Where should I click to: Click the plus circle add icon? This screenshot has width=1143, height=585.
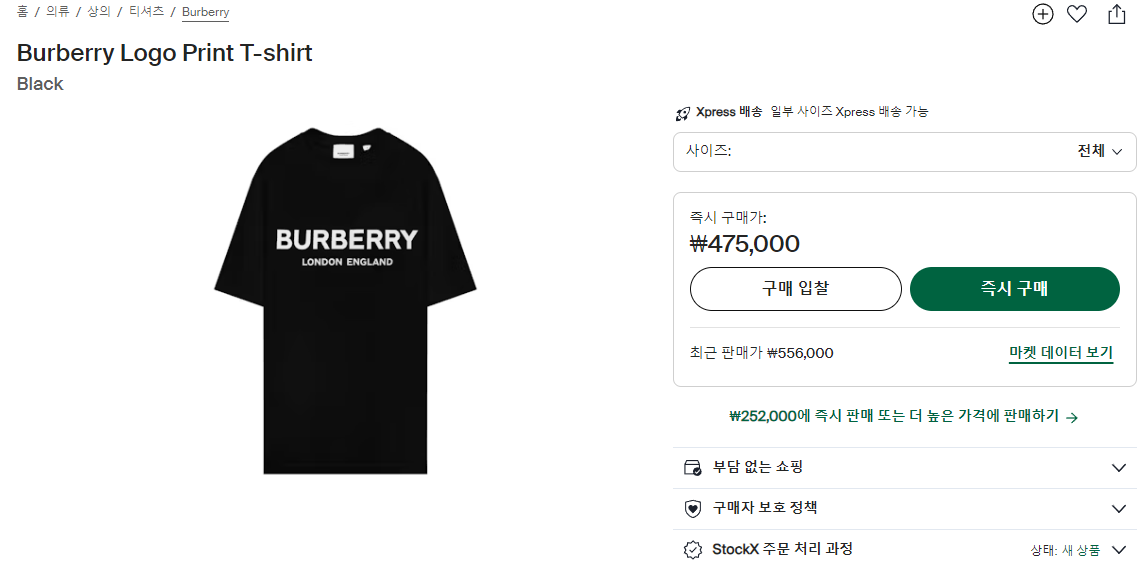1043,14
